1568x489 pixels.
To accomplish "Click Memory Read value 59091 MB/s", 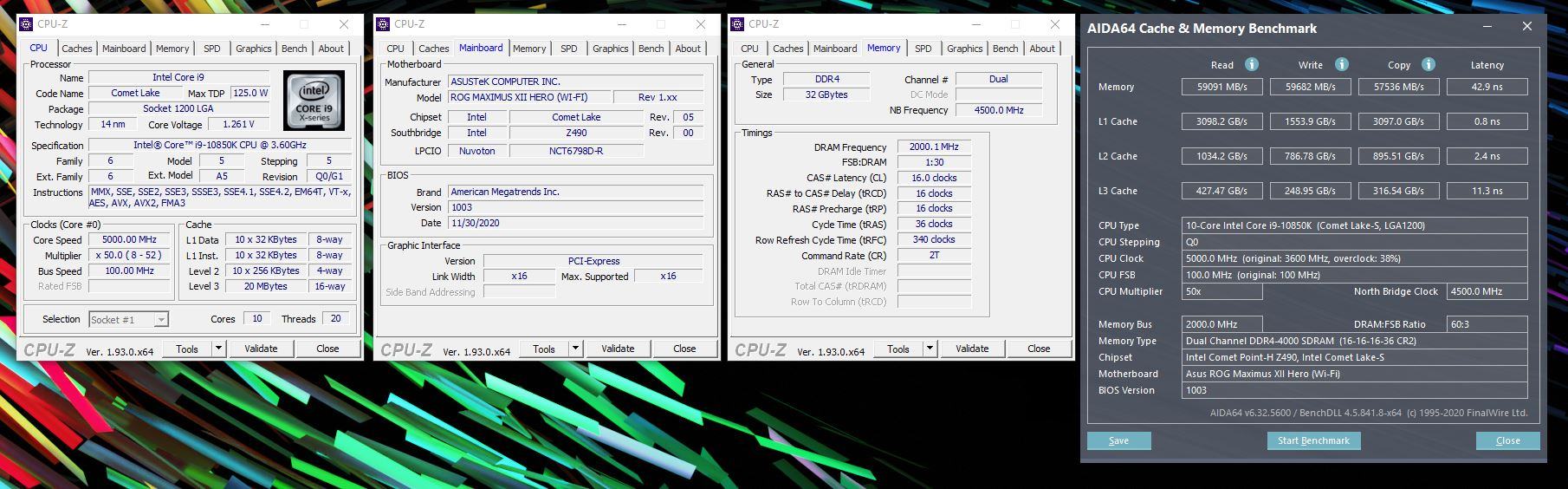I will [1222, 87].
